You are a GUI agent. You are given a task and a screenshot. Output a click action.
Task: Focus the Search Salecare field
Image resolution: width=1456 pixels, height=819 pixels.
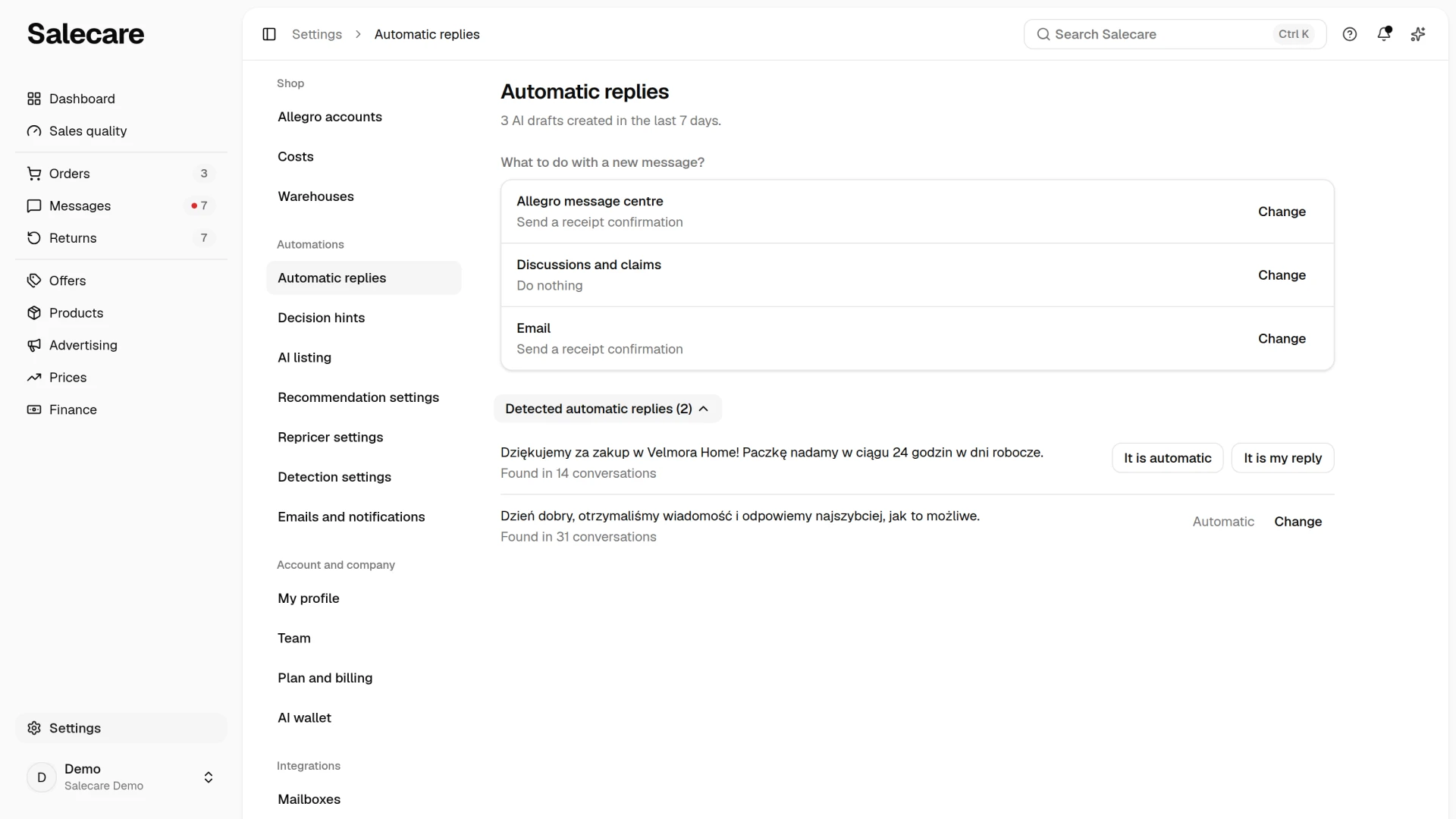coord(1175,34)
